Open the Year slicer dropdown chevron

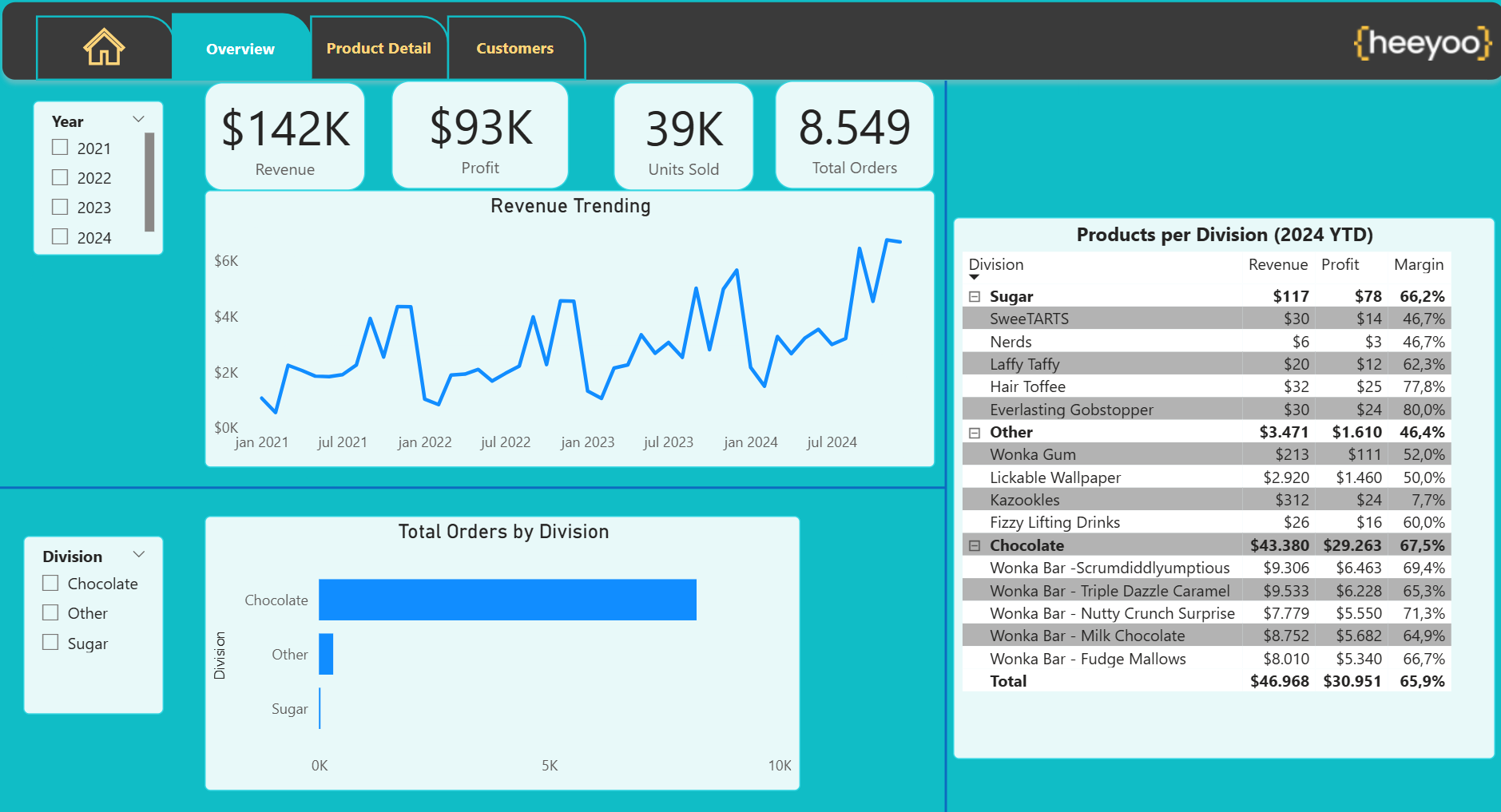[x=138, y=119]
